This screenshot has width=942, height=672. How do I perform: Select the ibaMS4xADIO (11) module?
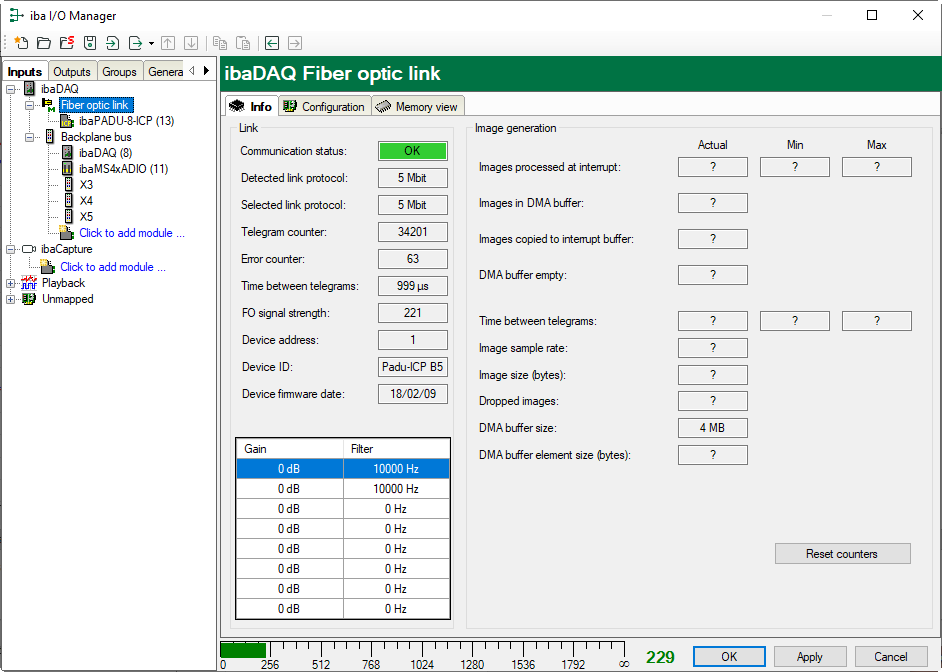pos(123,169)
